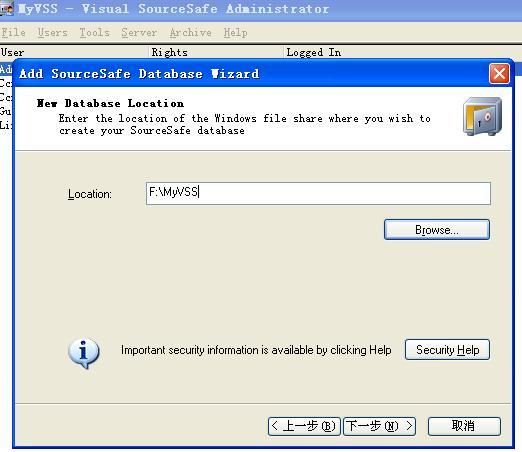Open the Server menu
This screenshot has width=522, height=452.
pyautogui.click(x=139, y=33)
